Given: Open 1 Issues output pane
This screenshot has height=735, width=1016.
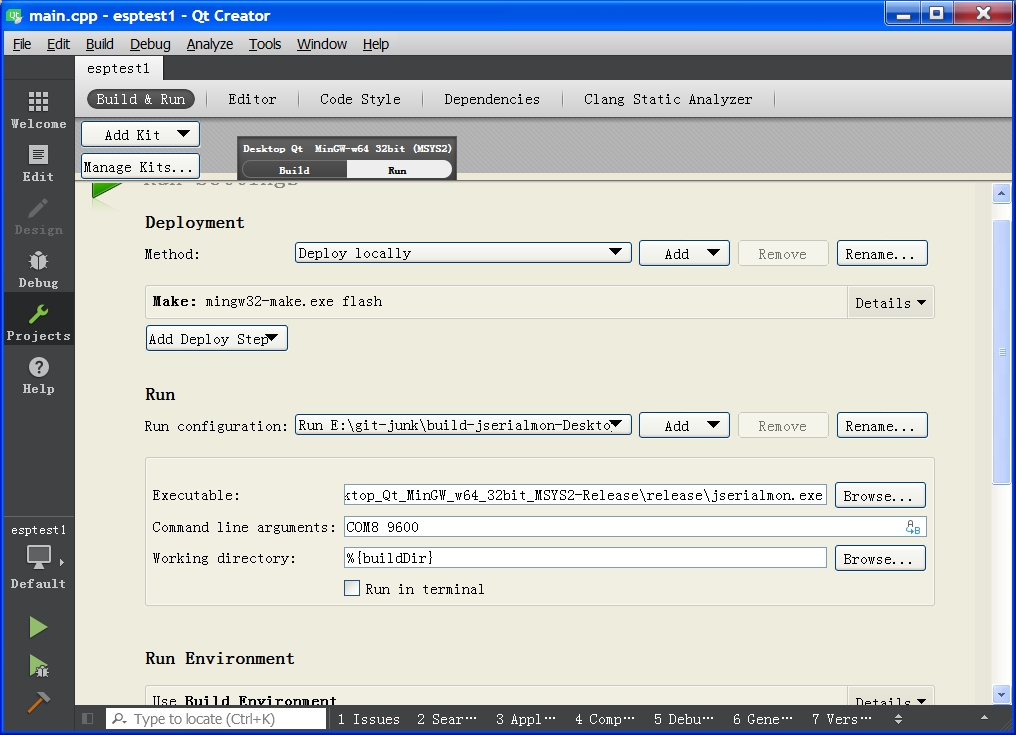Looking at the screenshot, I should point(368,719).
